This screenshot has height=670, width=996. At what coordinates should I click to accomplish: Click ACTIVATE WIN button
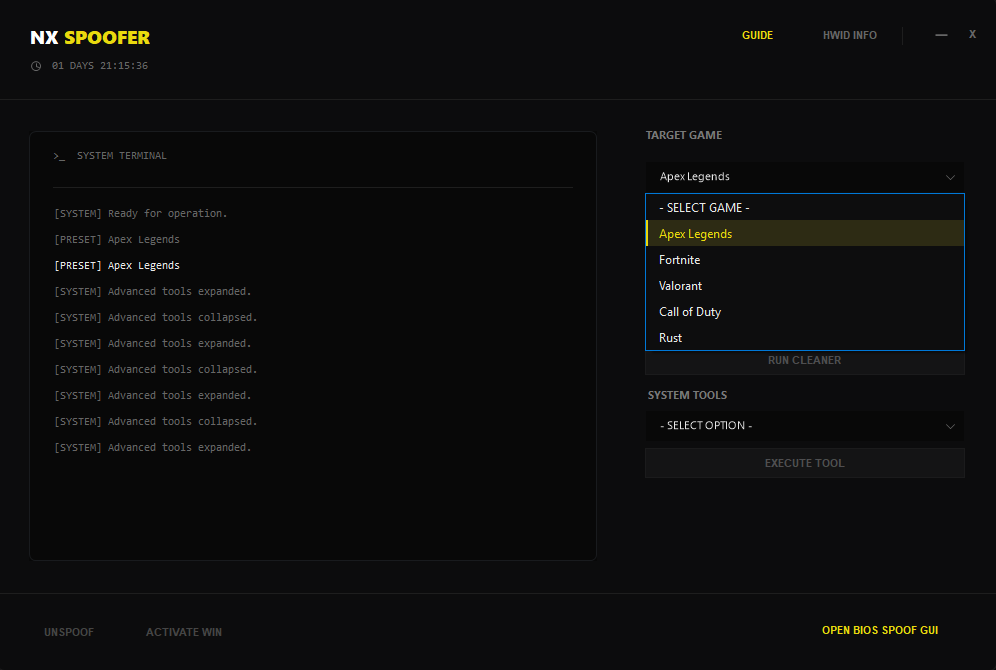tap(184, 633)
